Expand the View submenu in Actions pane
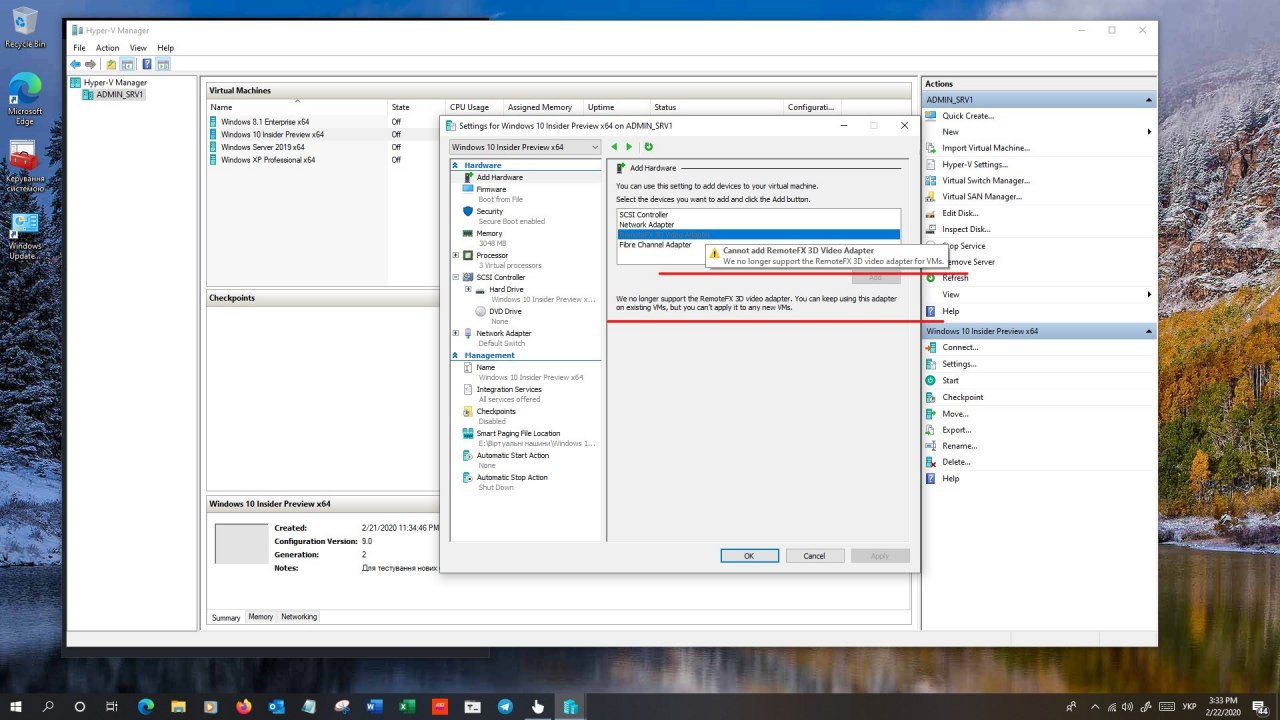 [1149, 294]
